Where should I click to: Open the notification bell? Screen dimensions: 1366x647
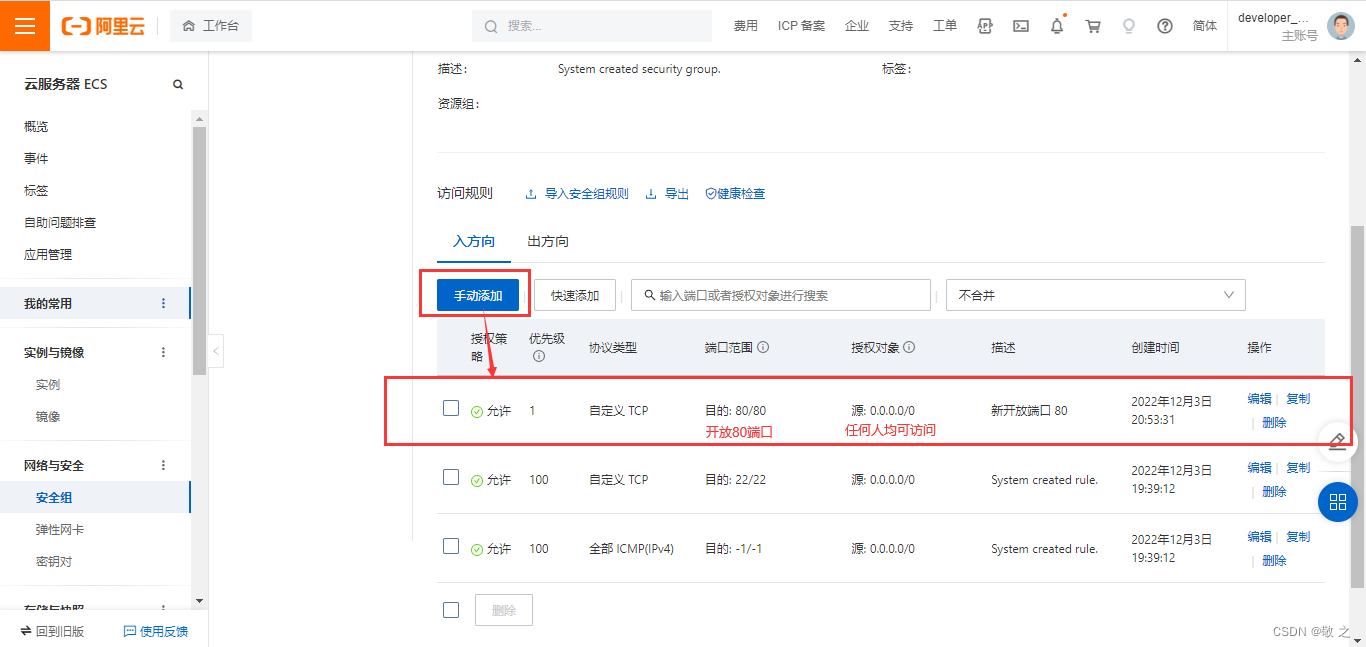1057,26
